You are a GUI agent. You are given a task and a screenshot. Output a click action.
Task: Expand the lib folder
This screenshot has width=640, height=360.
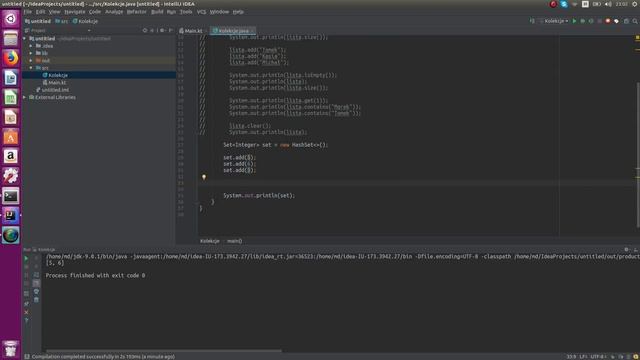click(x=31, y=53)
